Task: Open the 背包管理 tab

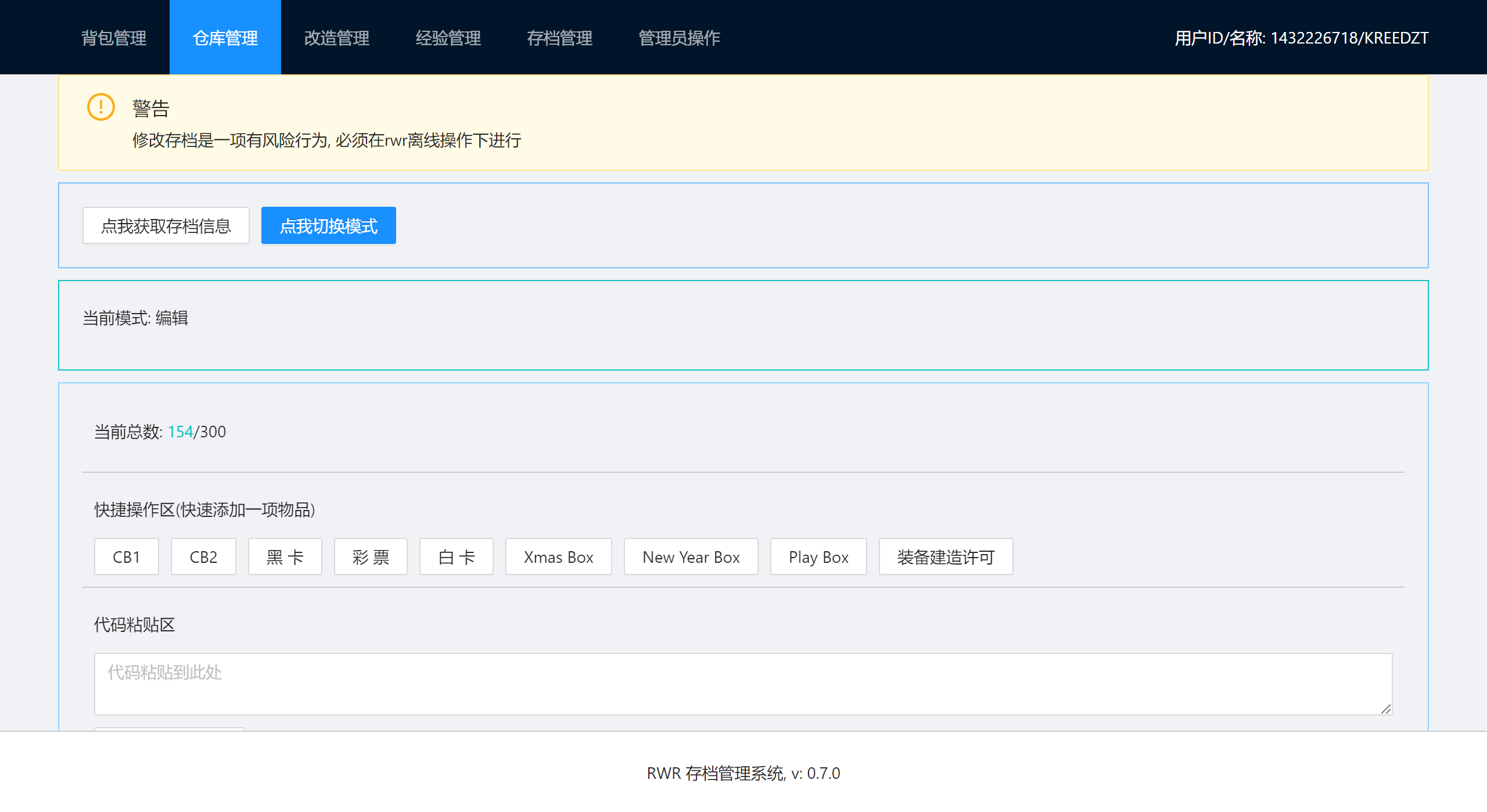Action: (113, 38)
